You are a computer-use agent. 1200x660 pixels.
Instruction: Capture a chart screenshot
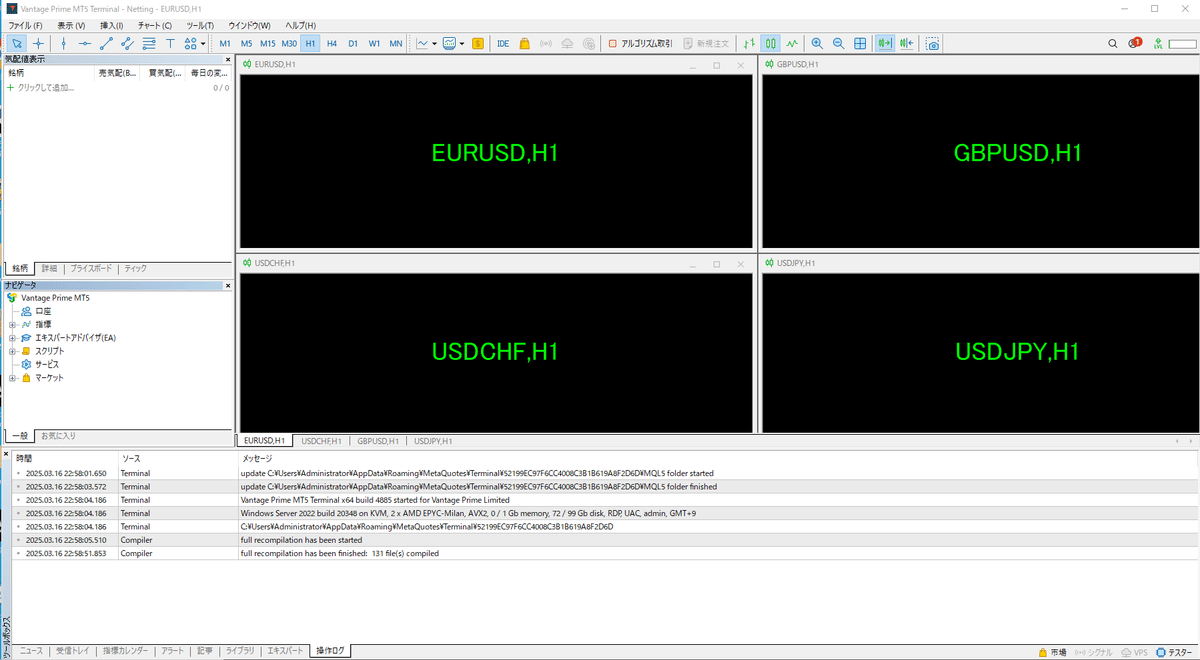pyautogui.click(x=931, y=43)
